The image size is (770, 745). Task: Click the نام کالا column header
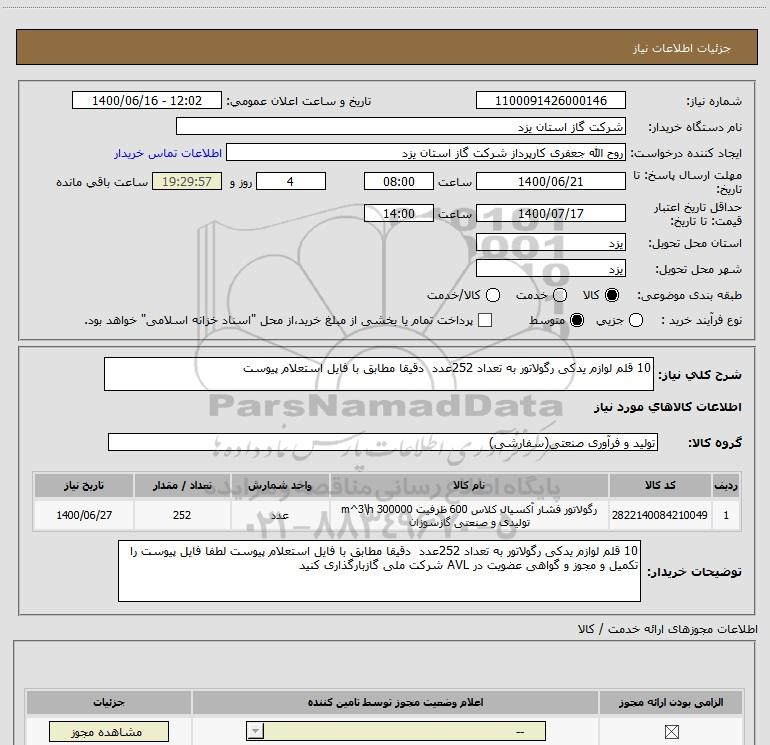[x=469, y=485]
